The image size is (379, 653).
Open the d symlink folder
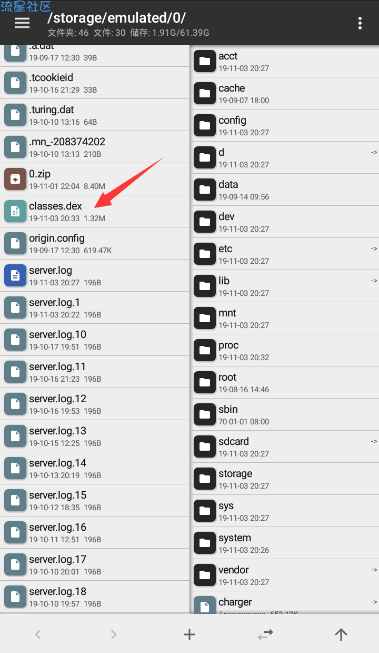point(285,157)
